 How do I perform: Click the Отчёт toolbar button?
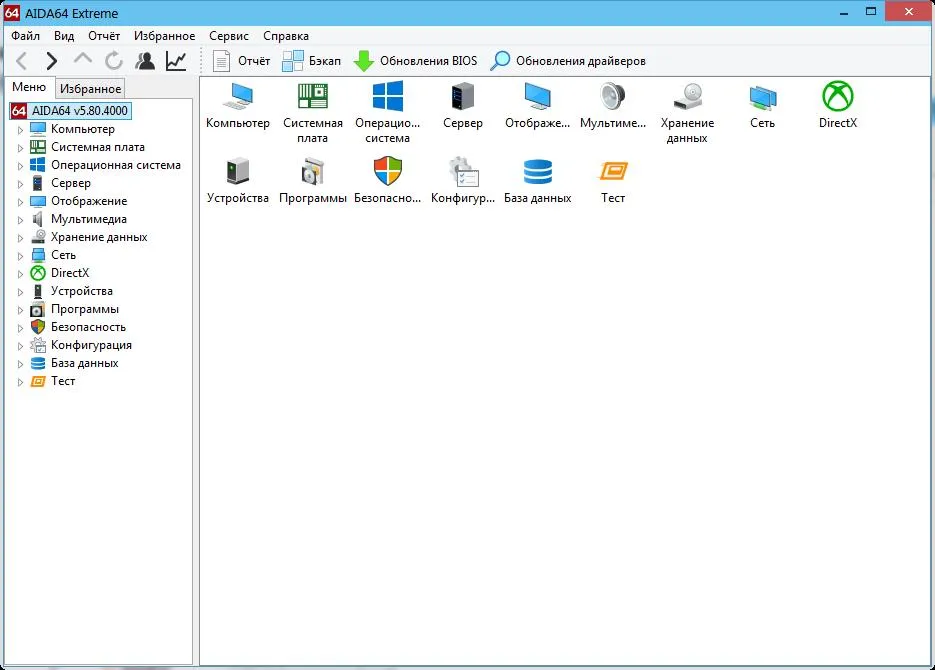point(242,61)
